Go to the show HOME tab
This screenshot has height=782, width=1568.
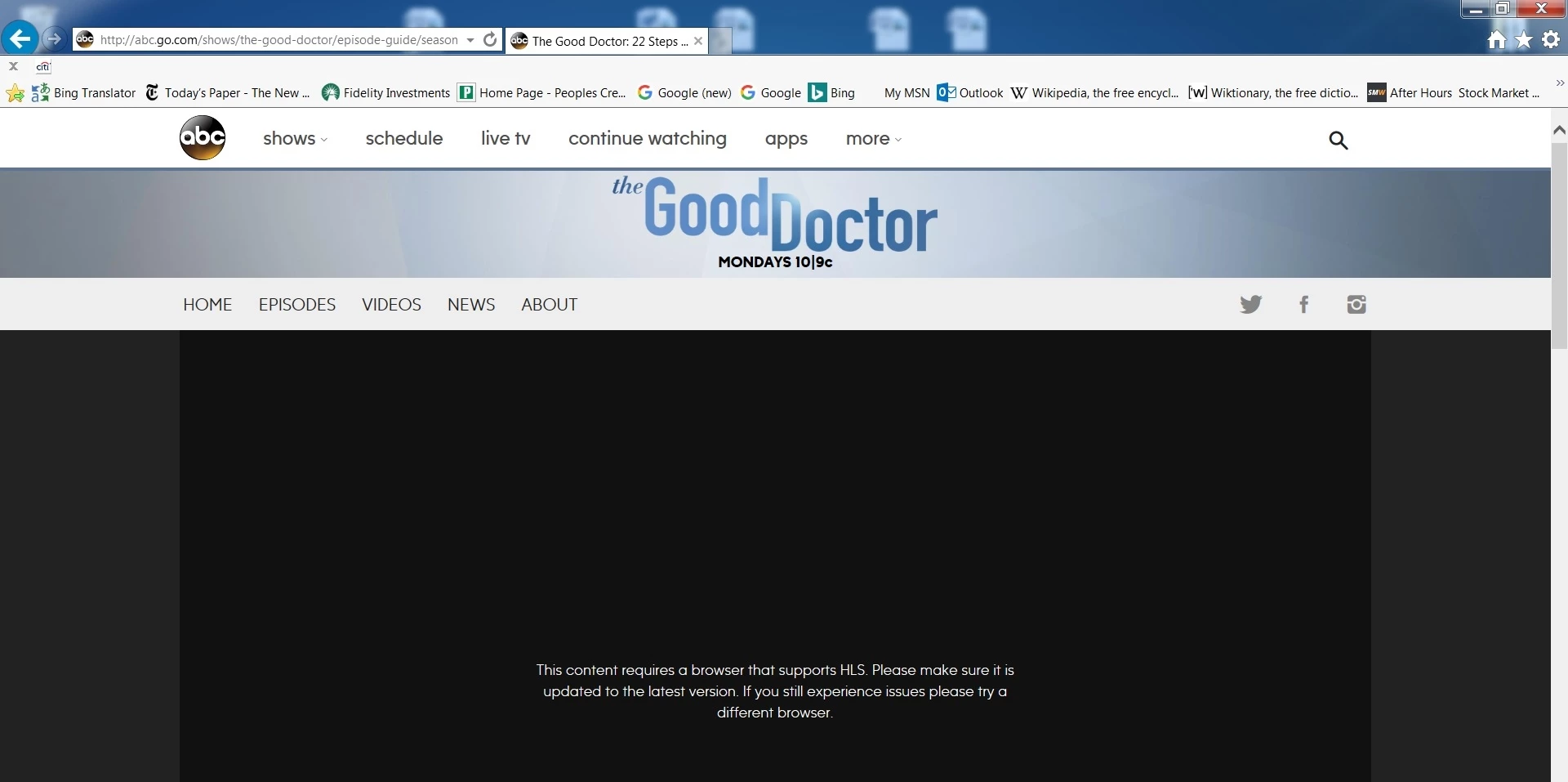point(207,305)
